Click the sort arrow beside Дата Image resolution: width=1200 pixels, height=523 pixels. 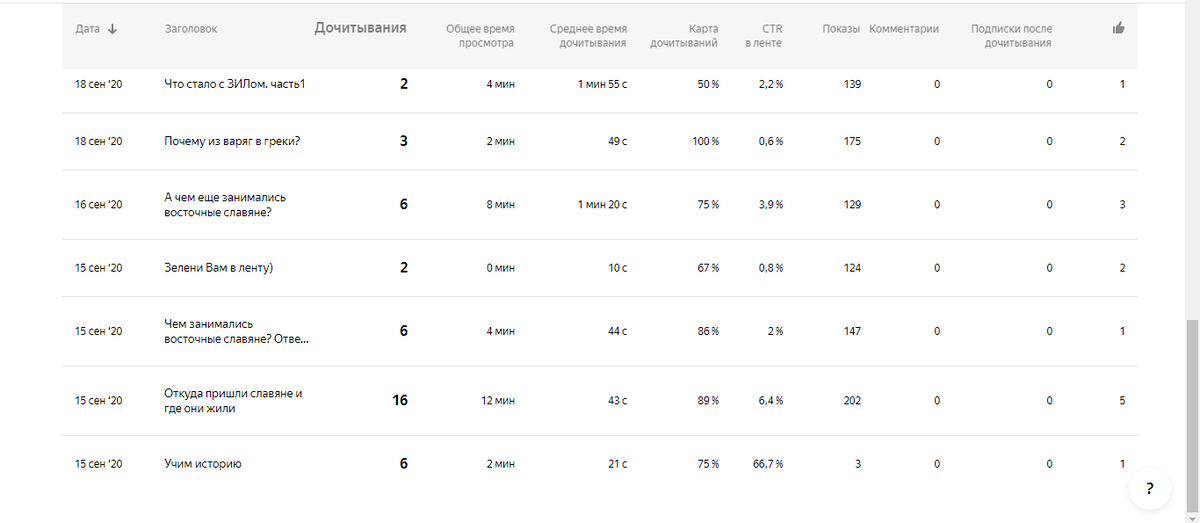[112, 29]
